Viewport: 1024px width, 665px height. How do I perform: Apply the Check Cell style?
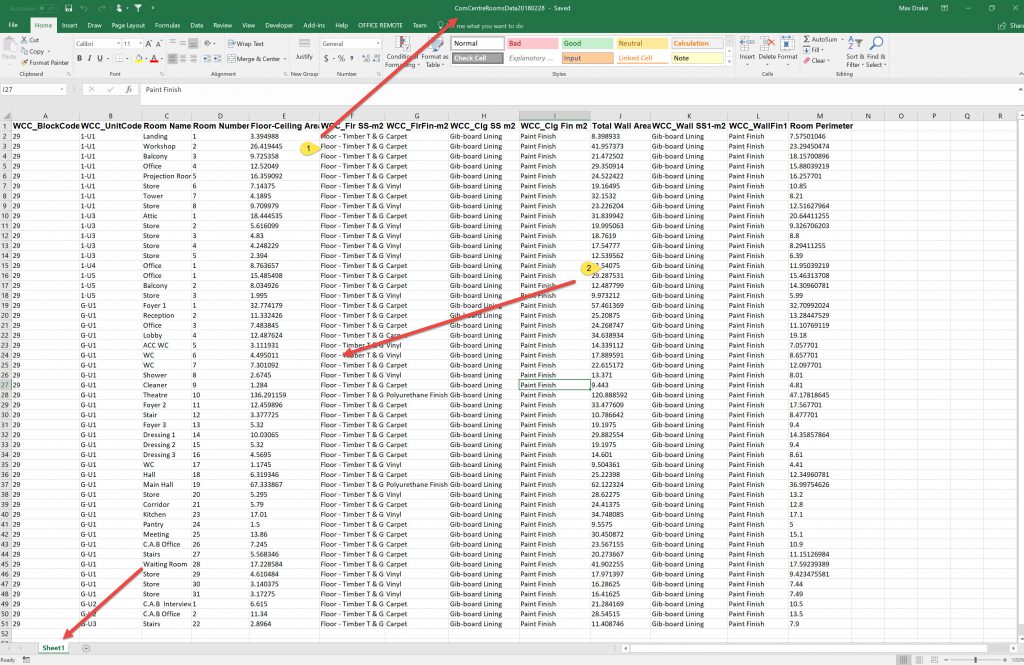point(473,58)
